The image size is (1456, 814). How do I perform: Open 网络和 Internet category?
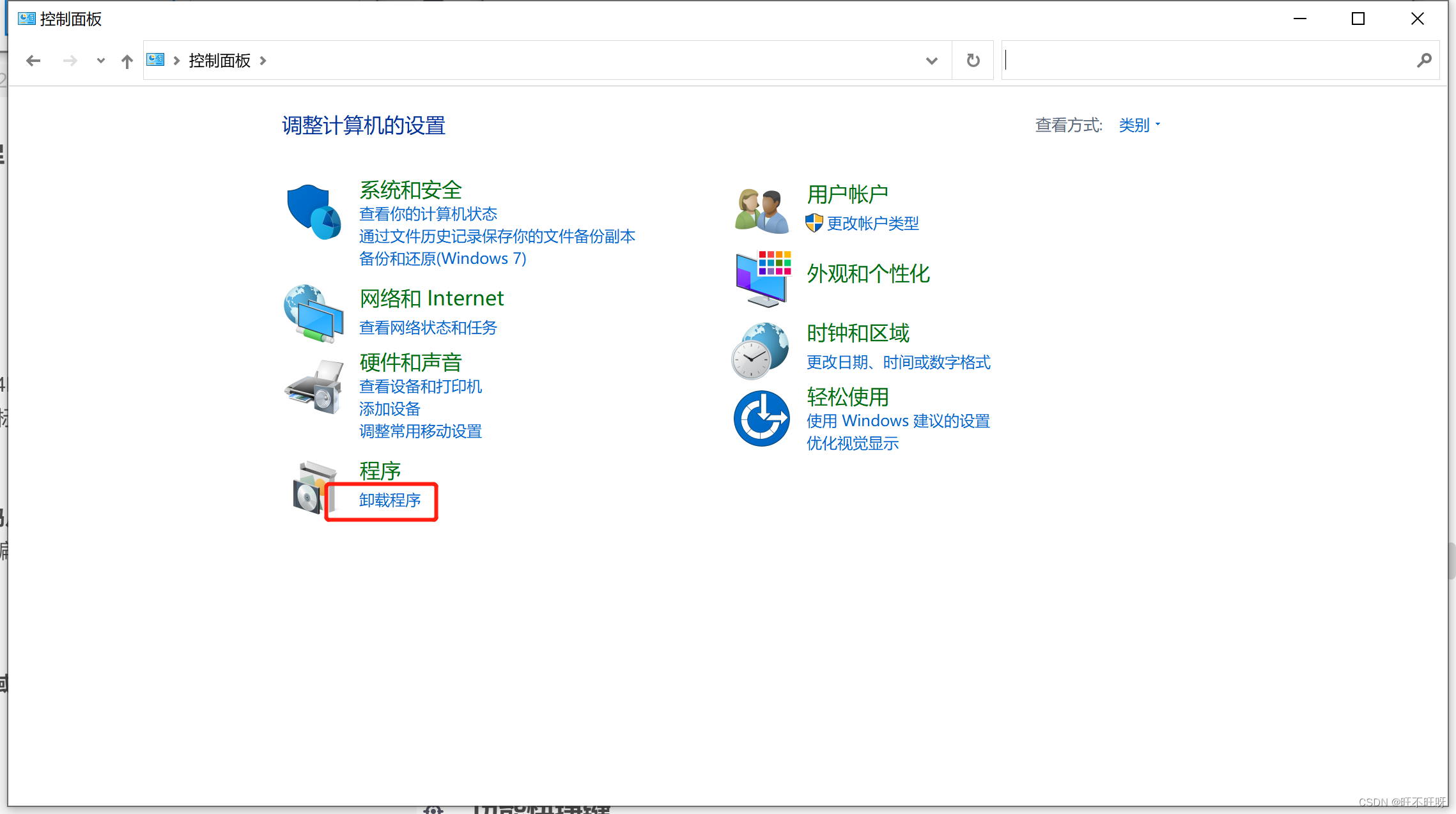(x=431, y=298)
